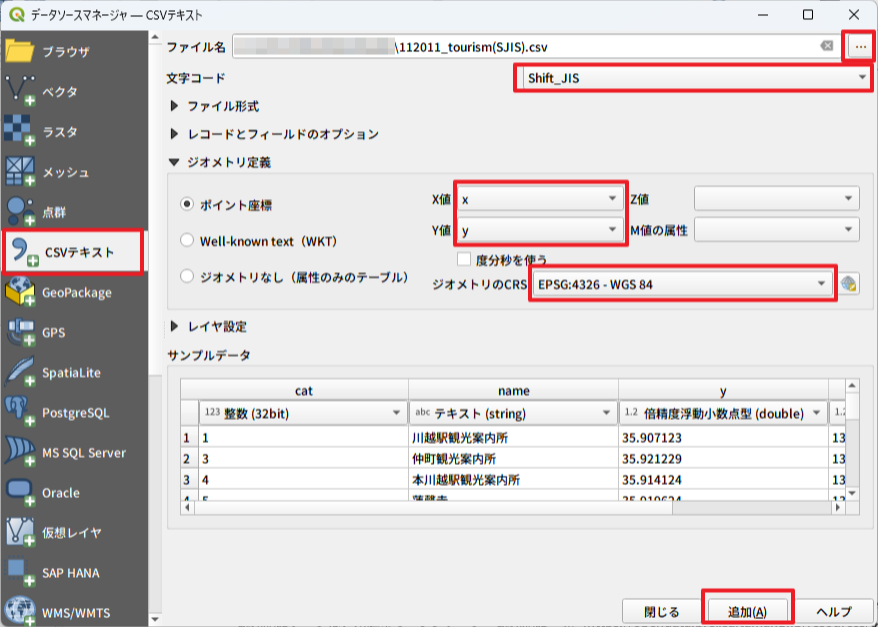The width and height of the screenshot is (878, 627).
Task: Open the Raster (ラスタ) source icon
Action: (20, 131)
